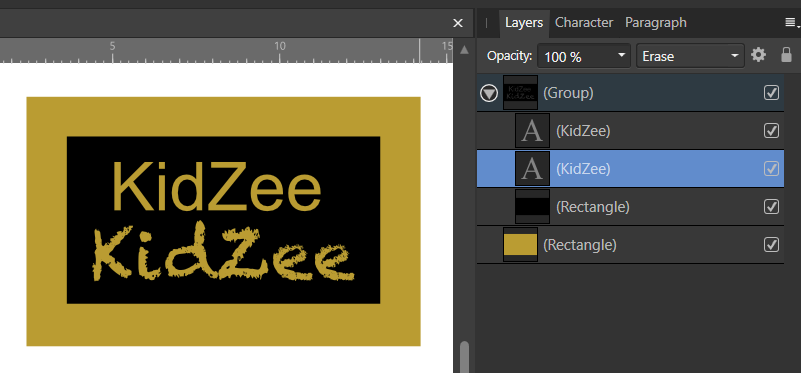
Task: Switch to the Character tab
Action: [584, 23]
